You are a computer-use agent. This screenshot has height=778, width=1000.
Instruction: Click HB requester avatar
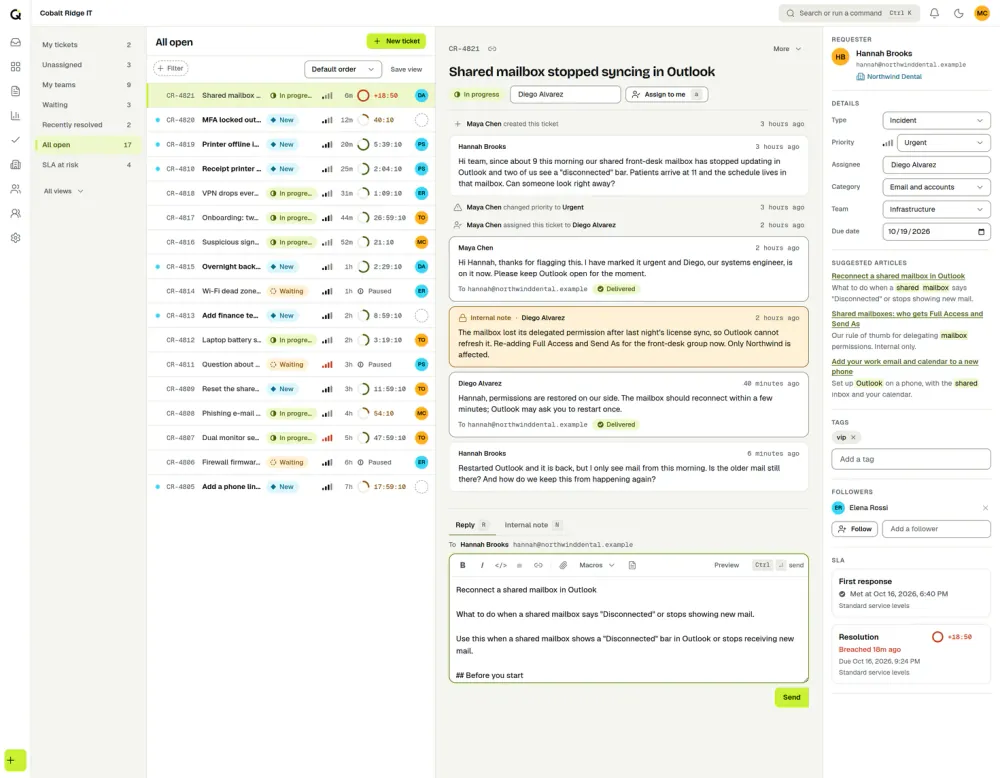coord(841,57)
